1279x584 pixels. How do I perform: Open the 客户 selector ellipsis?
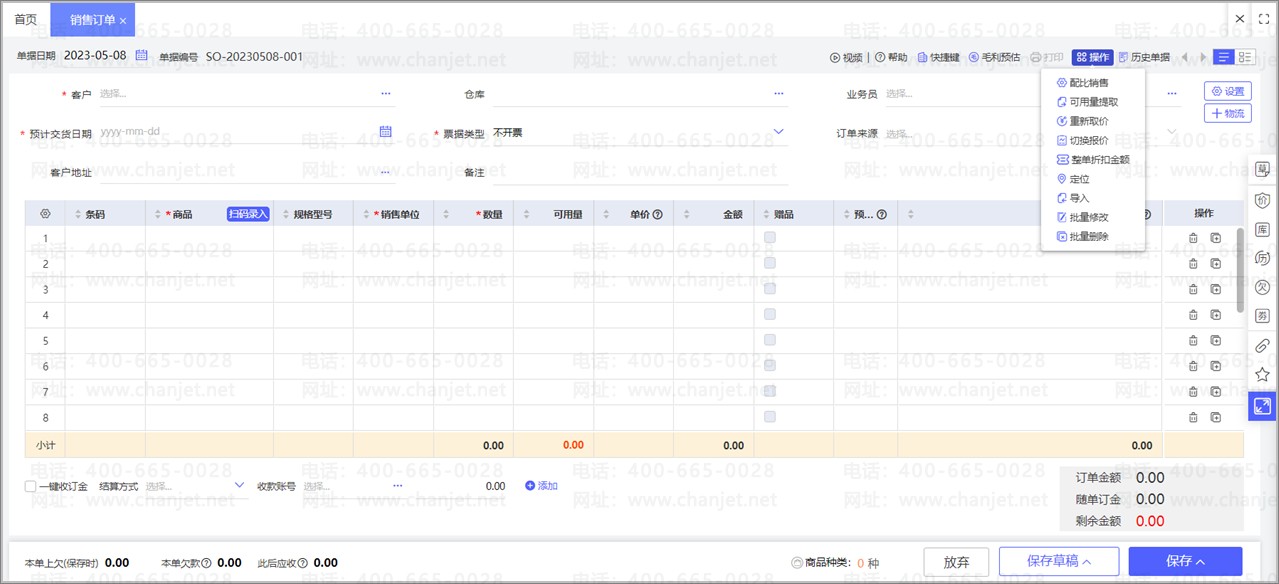[x=386, y=94]
